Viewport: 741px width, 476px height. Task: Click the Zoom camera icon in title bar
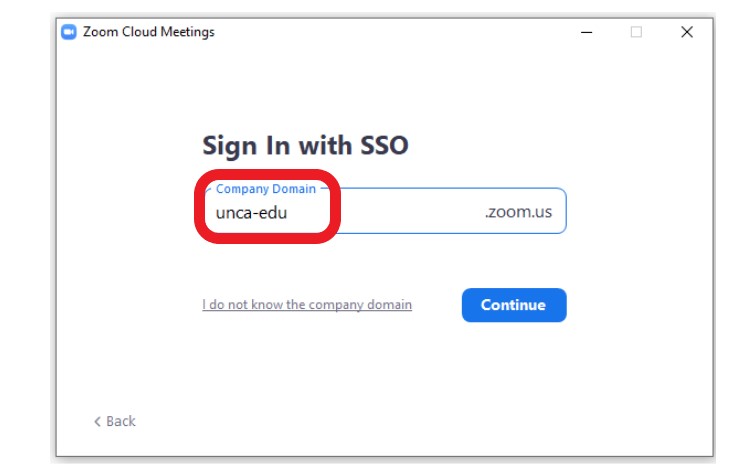tap(69, 32)
